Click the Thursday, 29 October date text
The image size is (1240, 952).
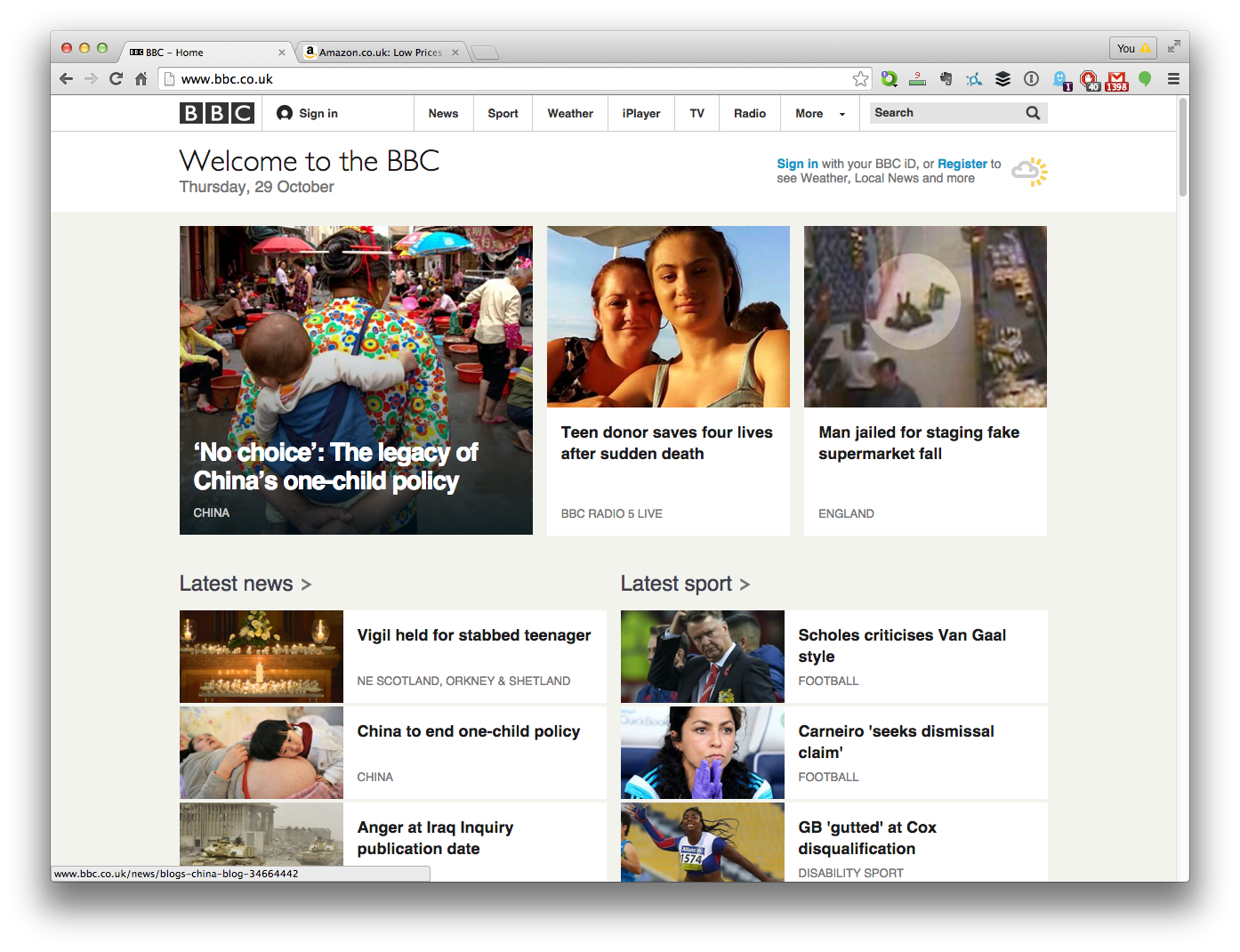point(256,187)
